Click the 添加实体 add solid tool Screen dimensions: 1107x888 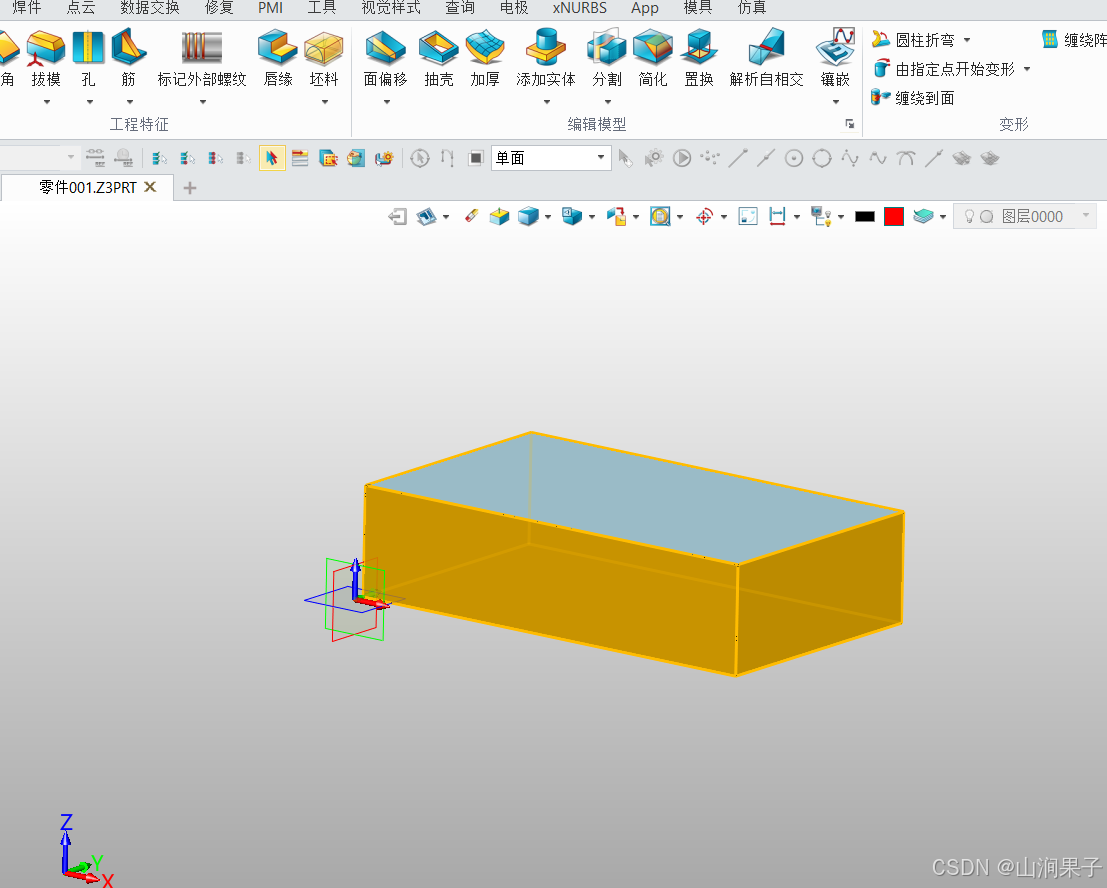click(x=546, y=59)
